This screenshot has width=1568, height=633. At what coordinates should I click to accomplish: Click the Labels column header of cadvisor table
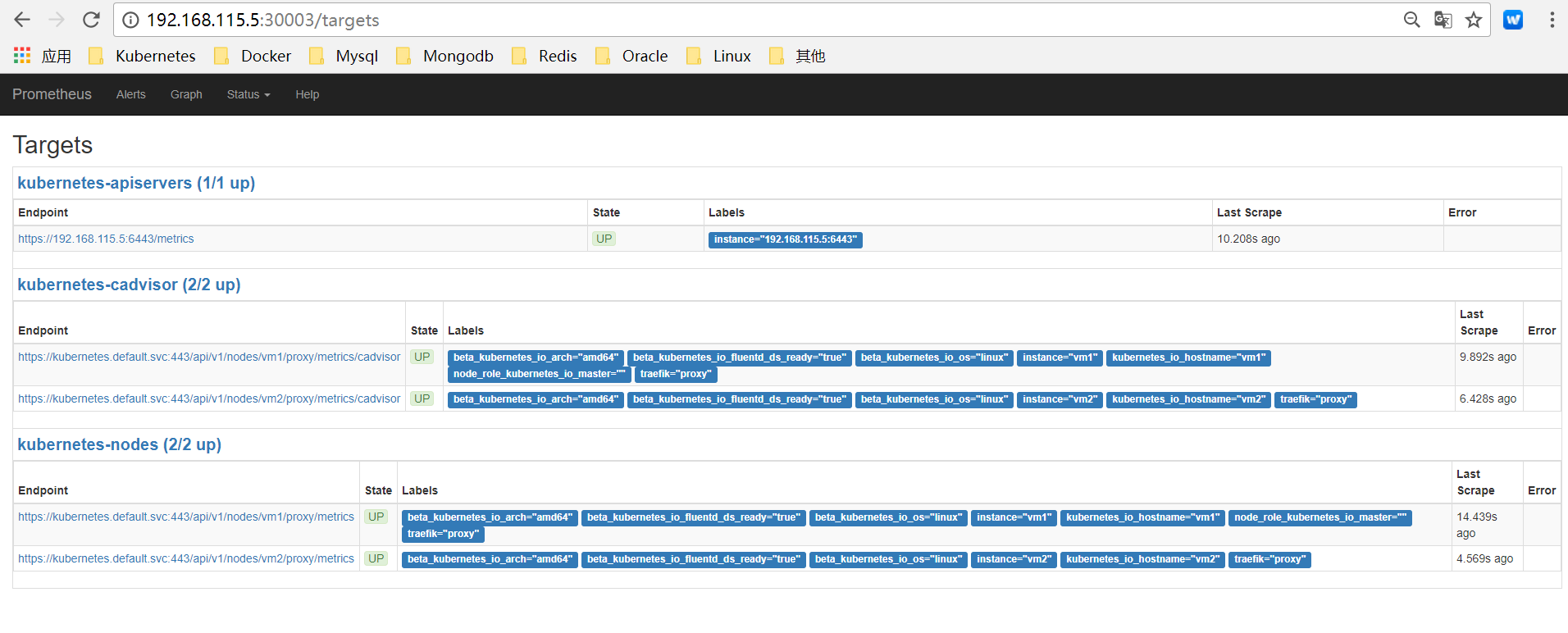point(466,330)
